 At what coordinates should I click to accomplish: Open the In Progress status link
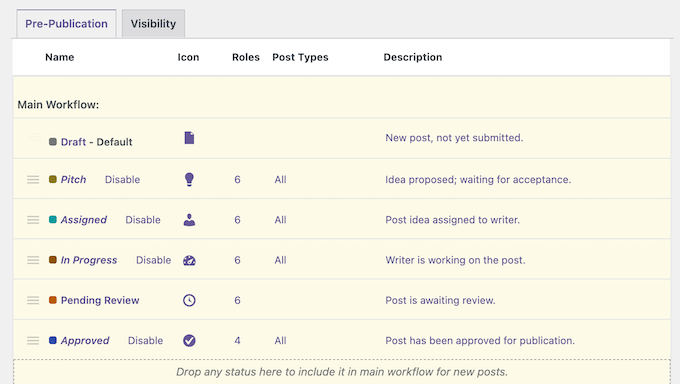point(89,260)
